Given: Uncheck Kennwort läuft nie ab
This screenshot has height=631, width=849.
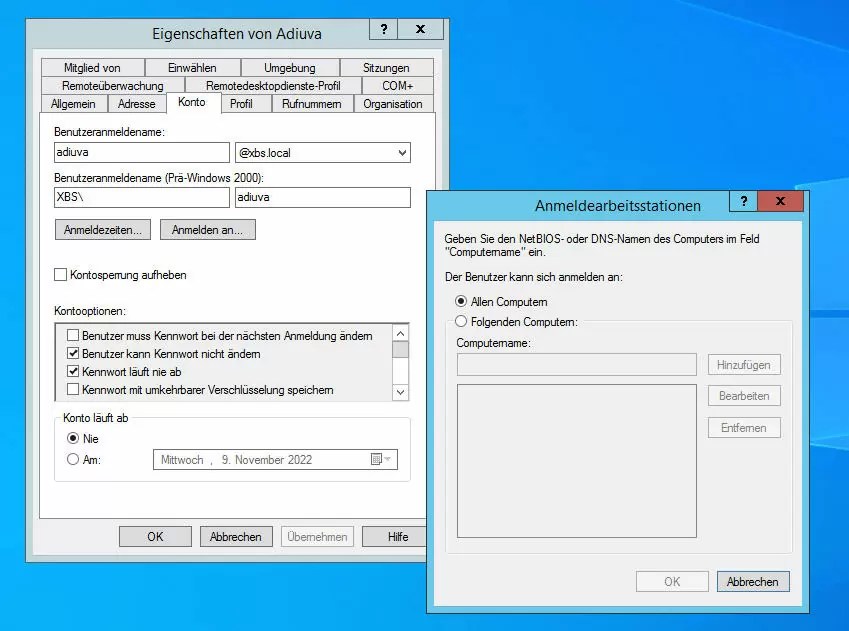Looking at the screenshot, I should coord(73,371).
